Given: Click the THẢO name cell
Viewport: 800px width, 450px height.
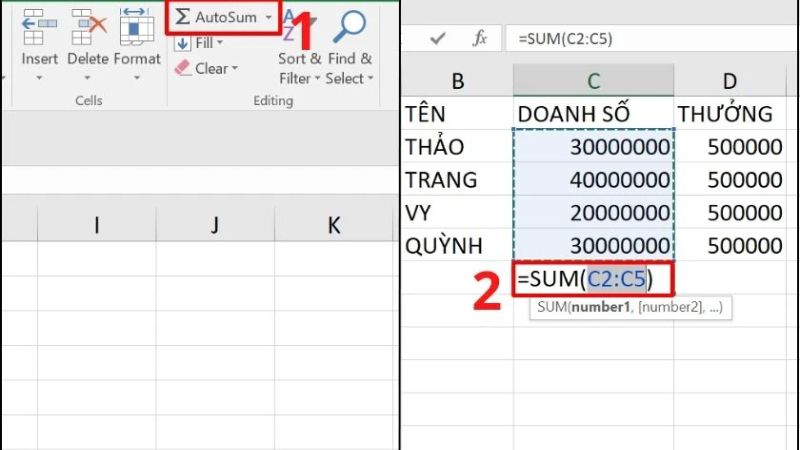Looking at the screenshot, I should (x=457, y=146).
